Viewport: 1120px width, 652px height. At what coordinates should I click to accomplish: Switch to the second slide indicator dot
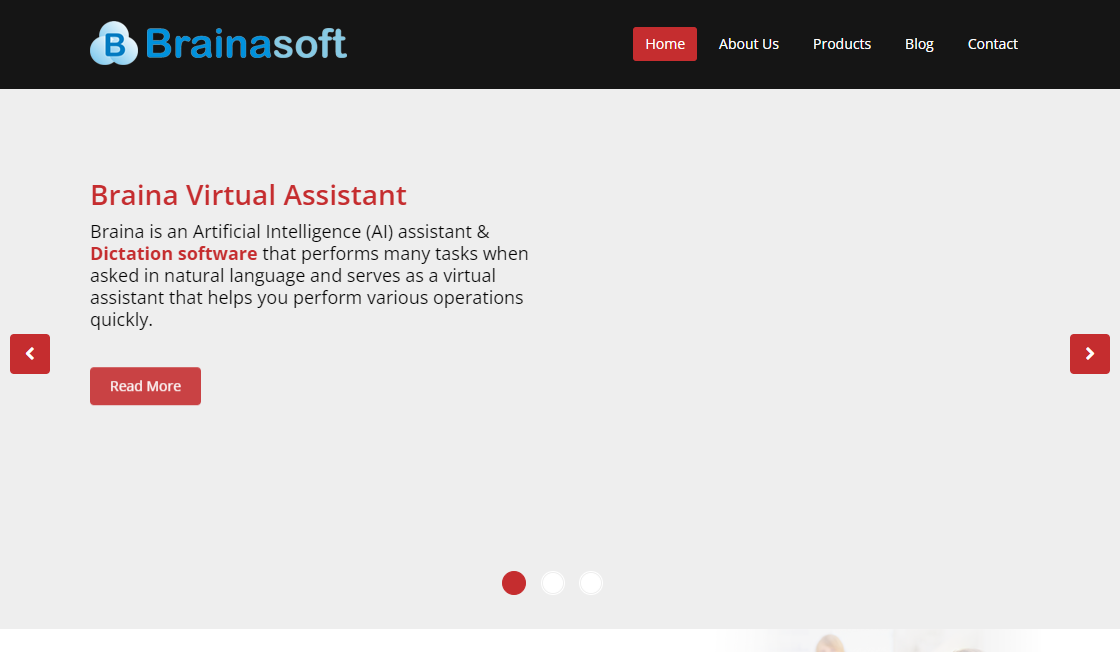click(x=553, y=583)
